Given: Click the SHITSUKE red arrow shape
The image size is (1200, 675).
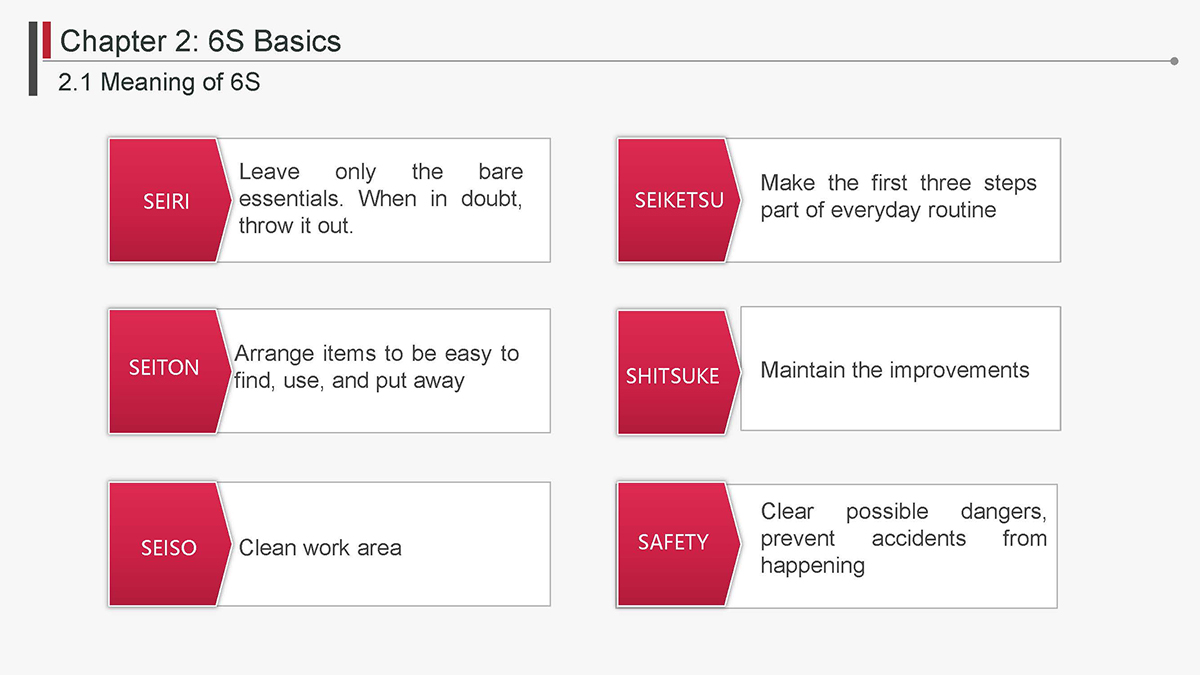Looking at the screenshot, I should click(673, 375).
